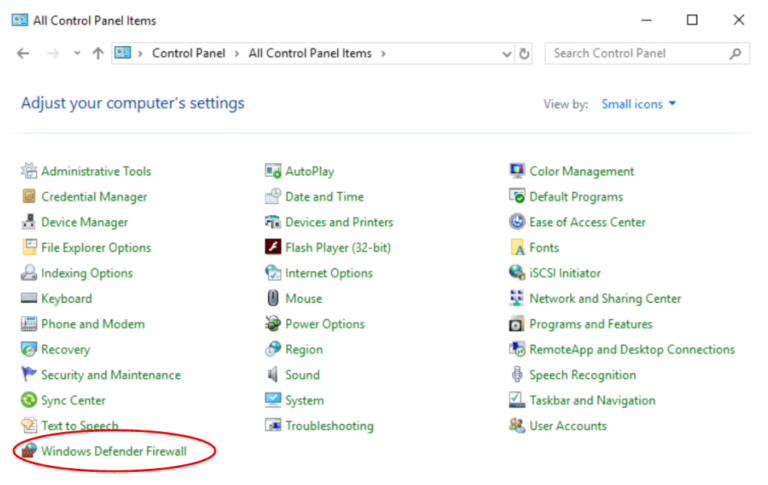Click the Programs and Features icon
768x485 pixels.
[517, 324]
